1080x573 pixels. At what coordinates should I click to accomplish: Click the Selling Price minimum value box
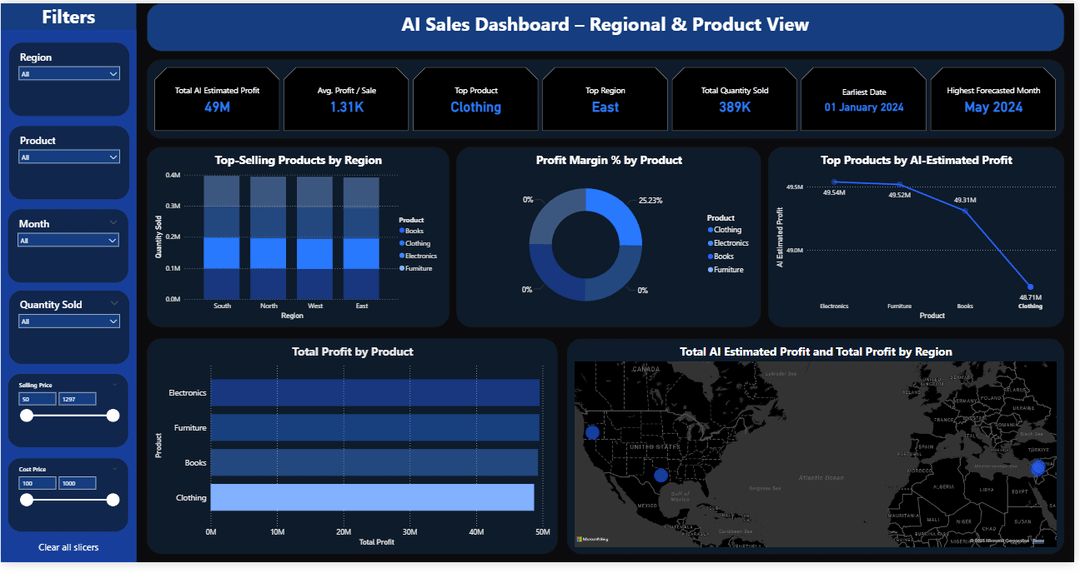37,399
